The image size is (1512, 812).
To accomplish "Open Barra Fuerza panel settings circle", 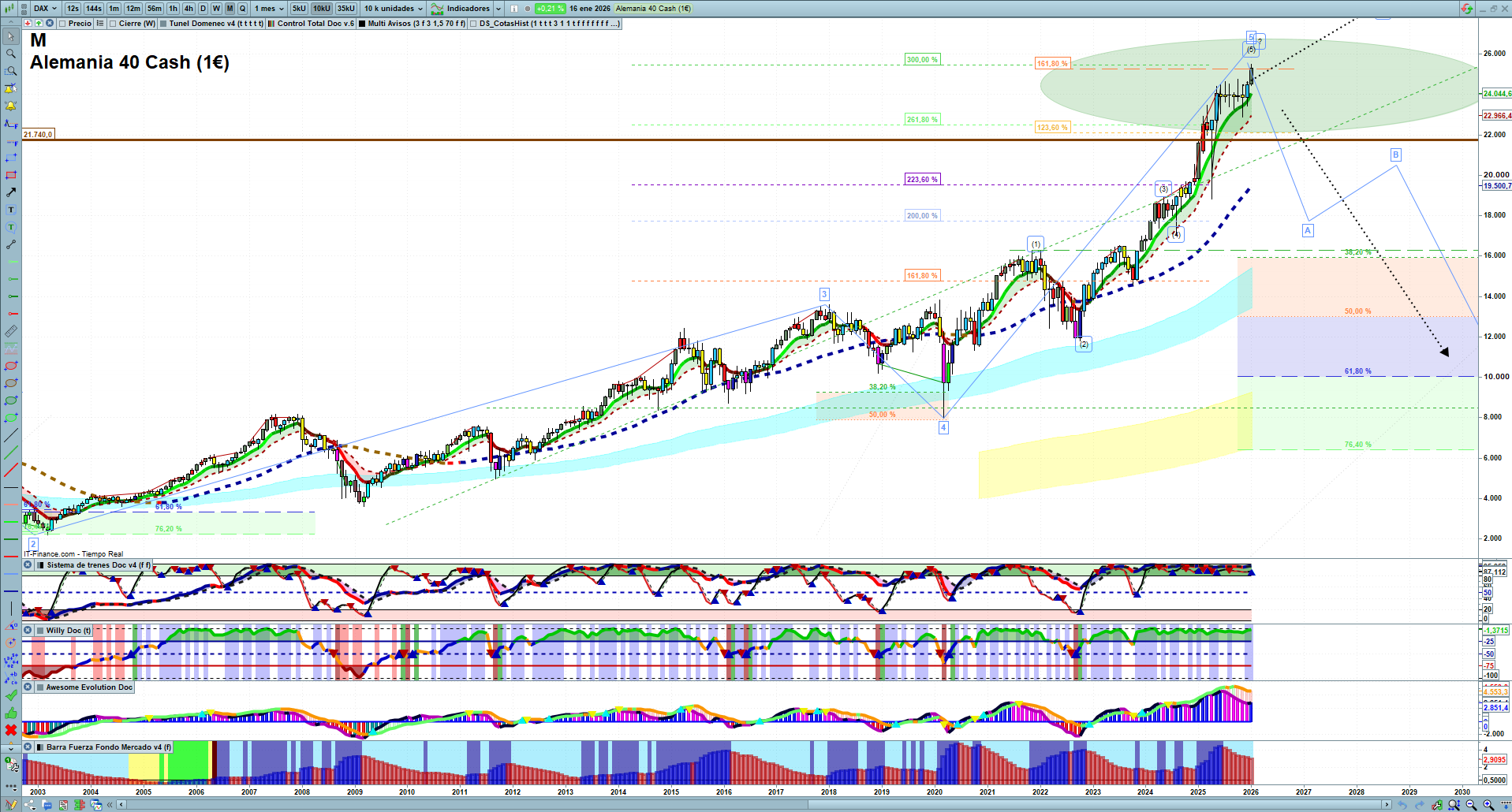I will [28, 747].
